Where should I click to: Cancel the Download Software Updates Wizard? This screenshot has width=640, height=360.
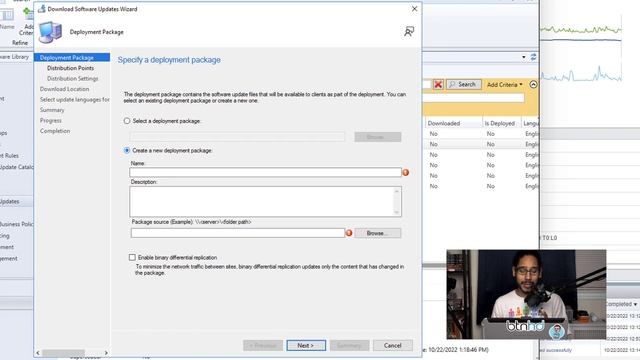[392, 345]
